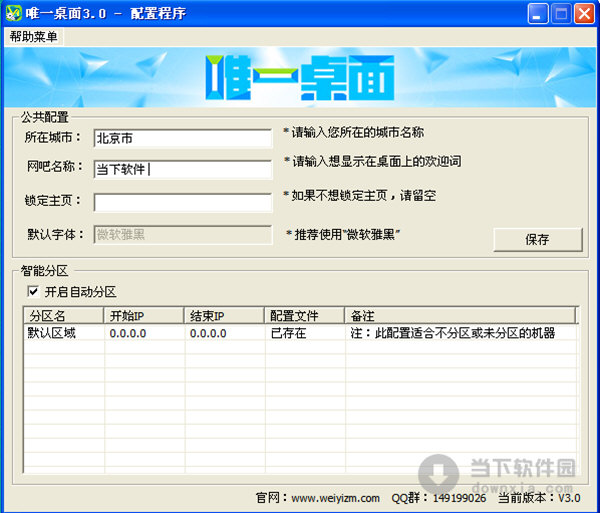Viewport: 600px width, 513px height.
Task: Click the 锁定主页 input field
Action: point(183,202)
